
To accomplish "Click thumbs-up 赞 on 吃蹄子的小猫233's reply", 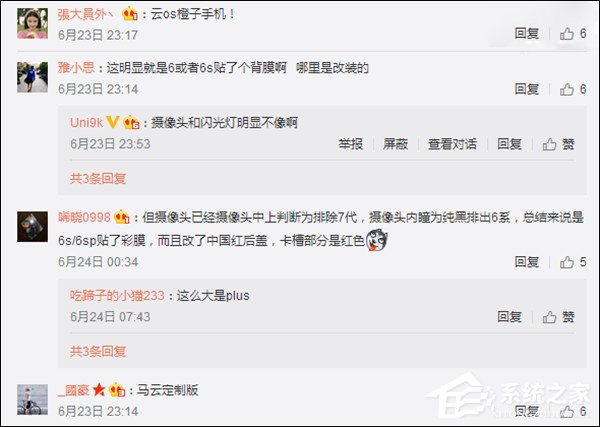I will (559, 317).
